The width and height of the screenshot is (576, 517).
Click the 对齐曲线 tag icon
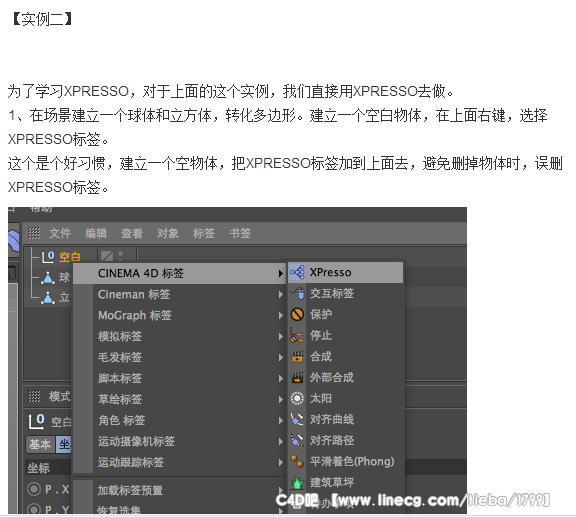(297, 419)
